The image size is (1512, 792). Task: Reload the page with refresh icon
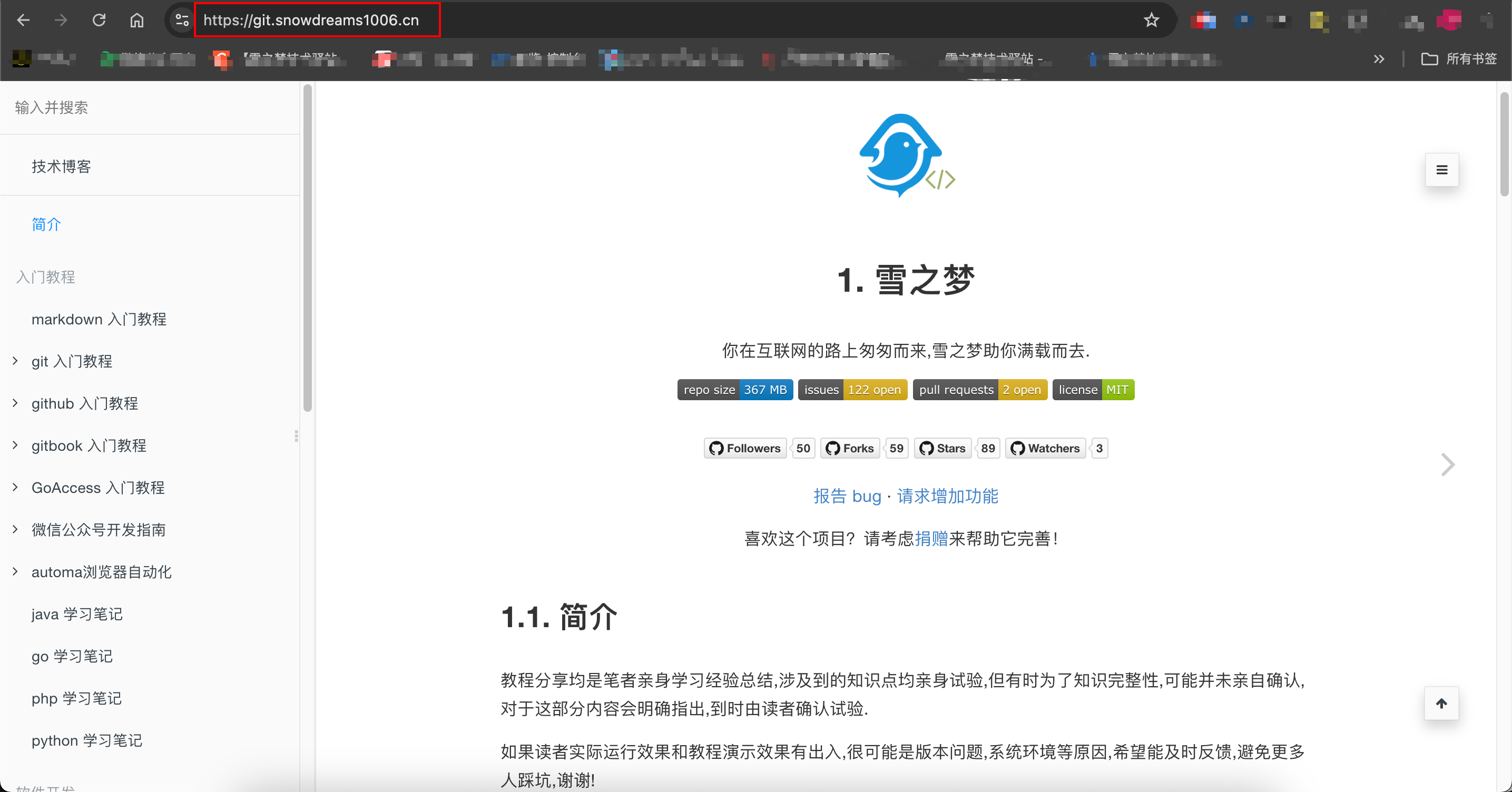pos(99,20)
